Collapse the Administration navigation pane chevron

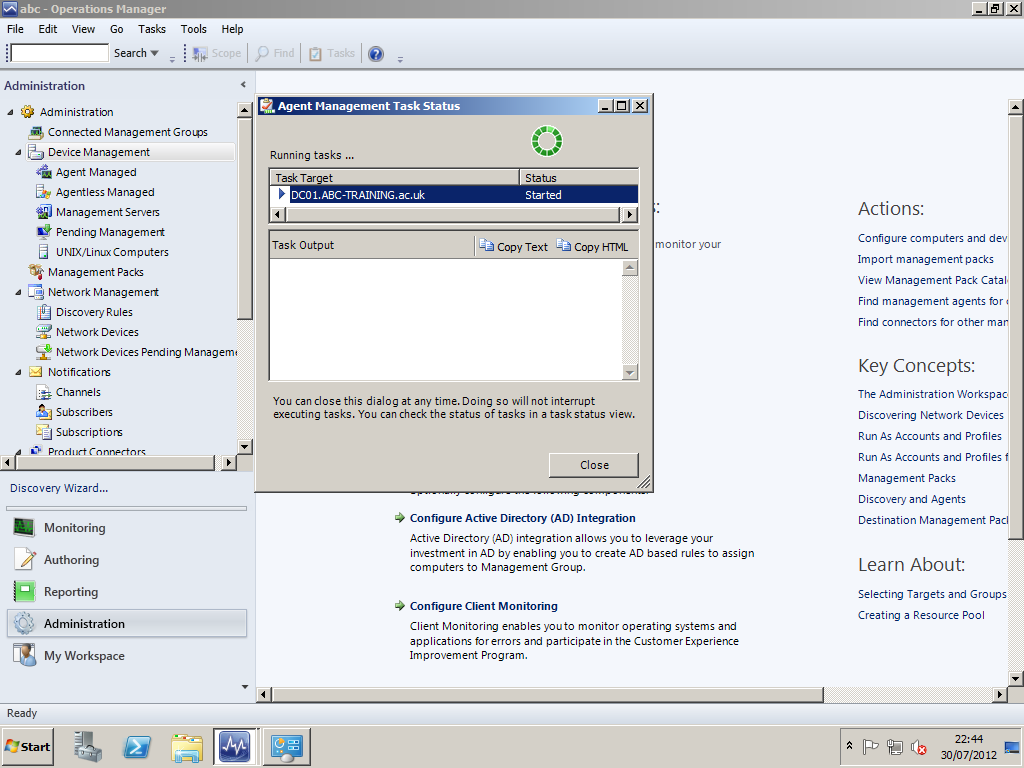pyautogui.click(x=243, y=85)
